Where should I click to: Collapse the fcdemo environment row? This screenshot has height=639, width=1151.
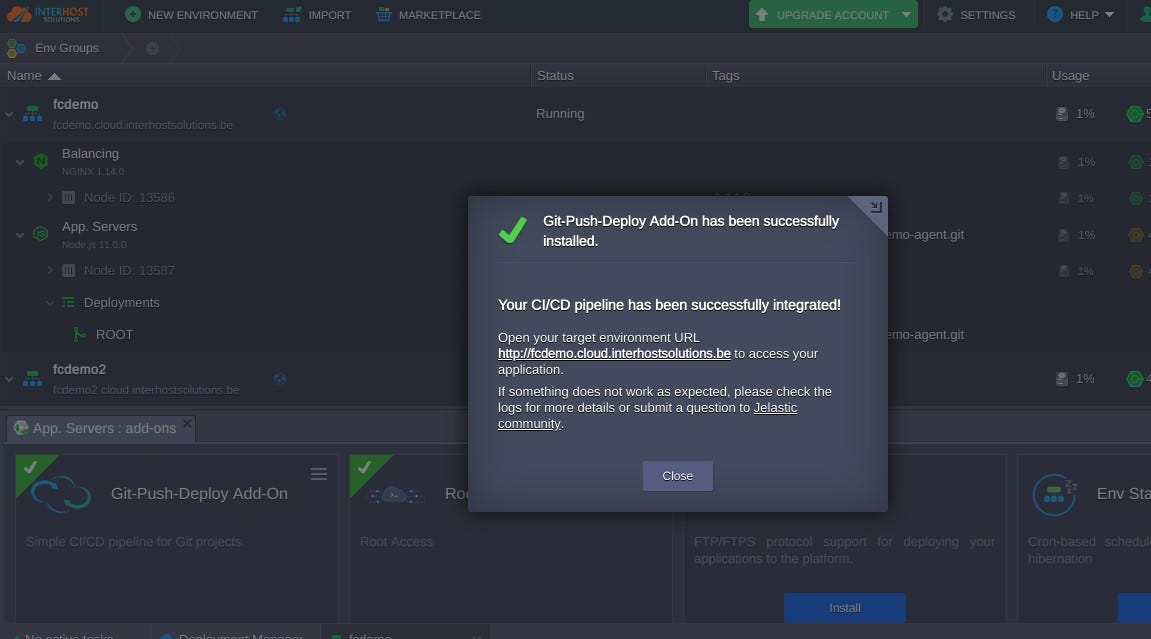coord(9,114)
